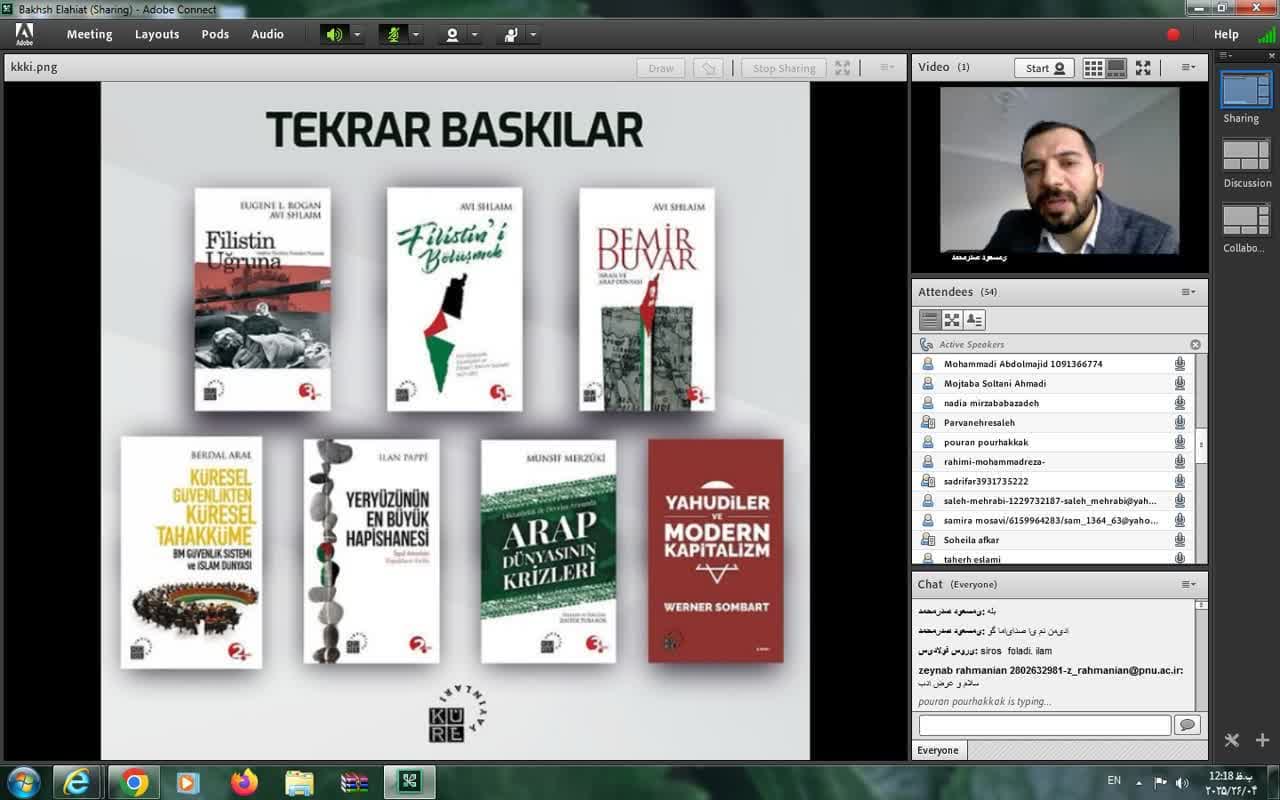This screenshot has height=800, width=1280.
Task: Select the Discussion layout thumbnail
Action: [x=1246, y=155]
